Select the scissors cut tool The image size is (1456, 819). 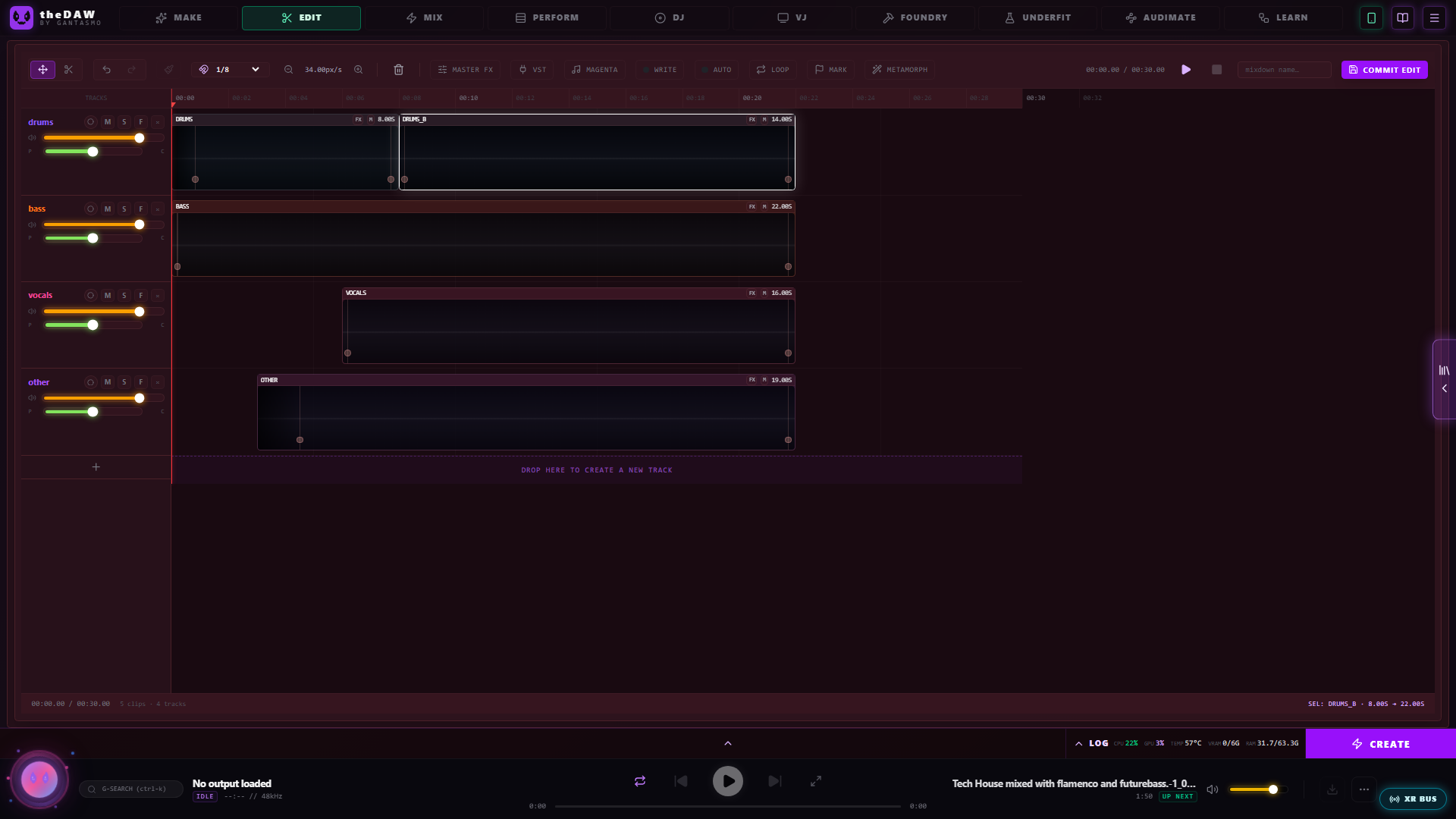click(69, 70)
